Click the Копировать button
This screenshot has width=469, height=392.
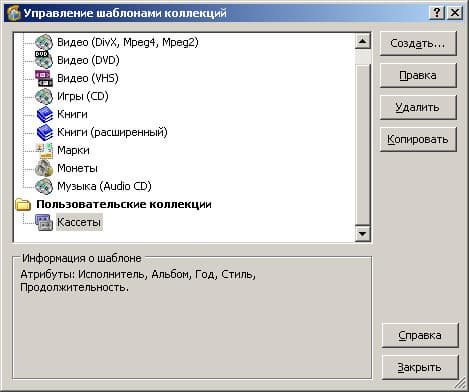tap(418, 139)
